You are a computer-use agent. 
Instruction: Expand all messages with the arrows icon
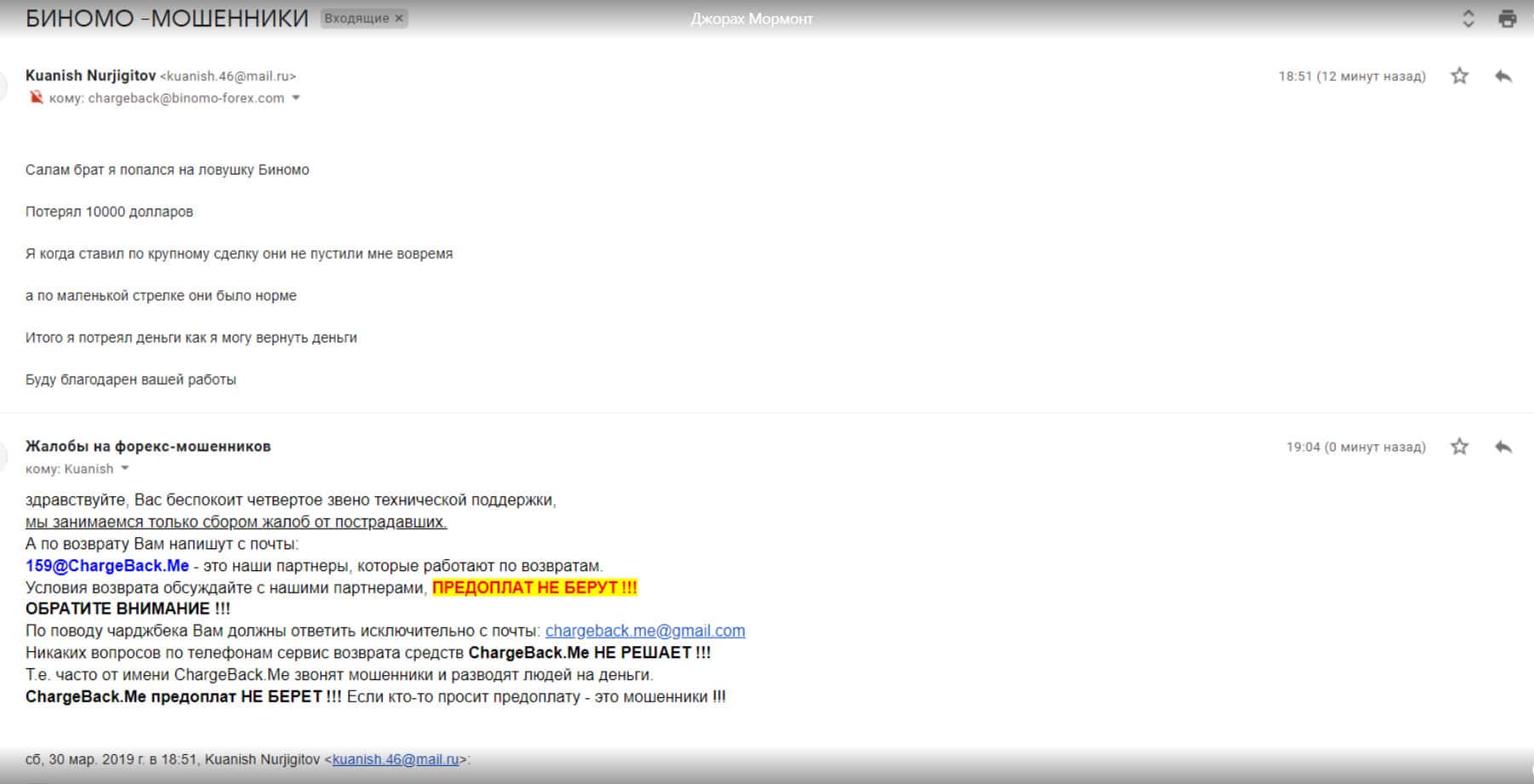point(1468,19)
